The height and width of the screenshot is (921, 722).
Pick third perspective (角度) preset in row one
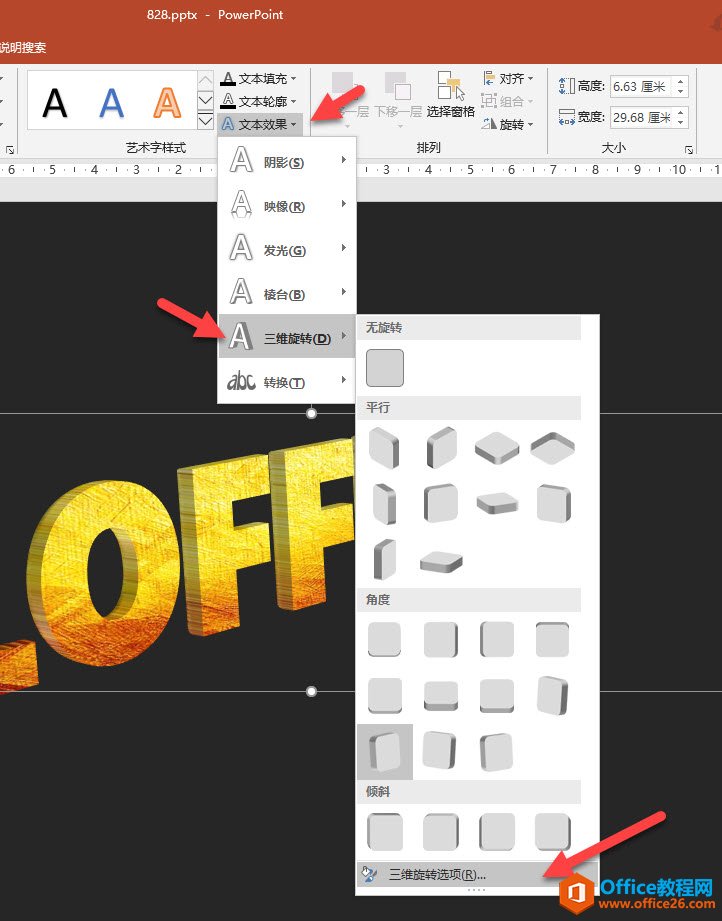tap(496, 639)
